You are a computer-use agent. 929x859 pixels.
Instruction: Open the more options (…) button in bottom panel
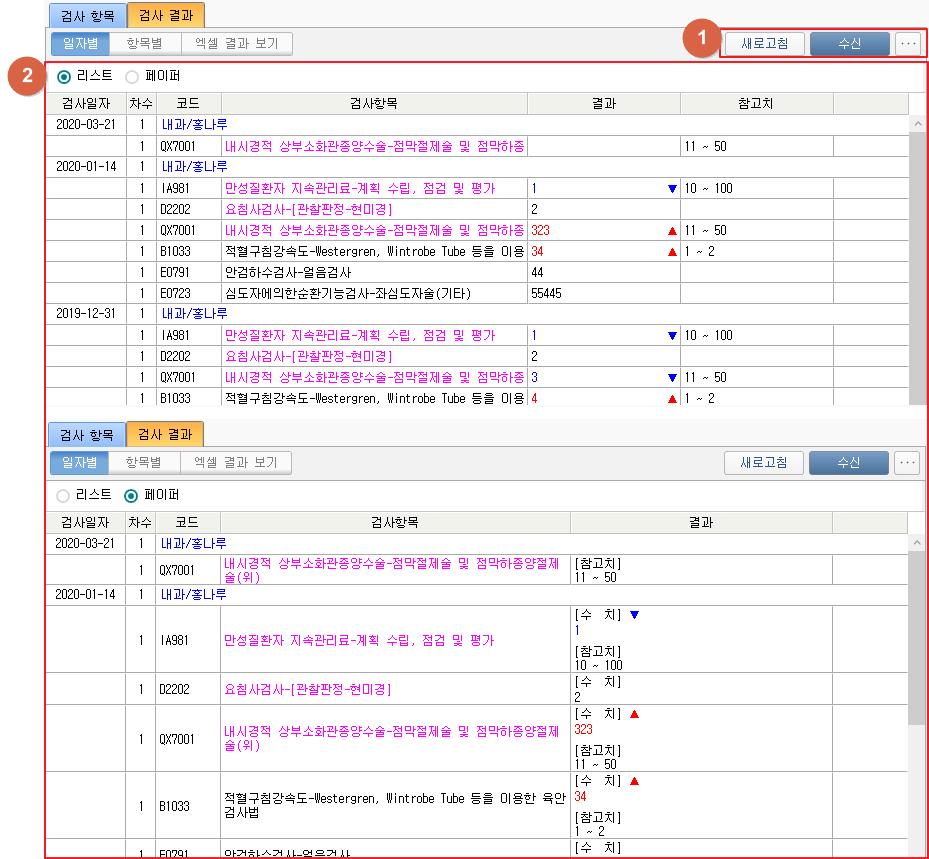[907, 462]
